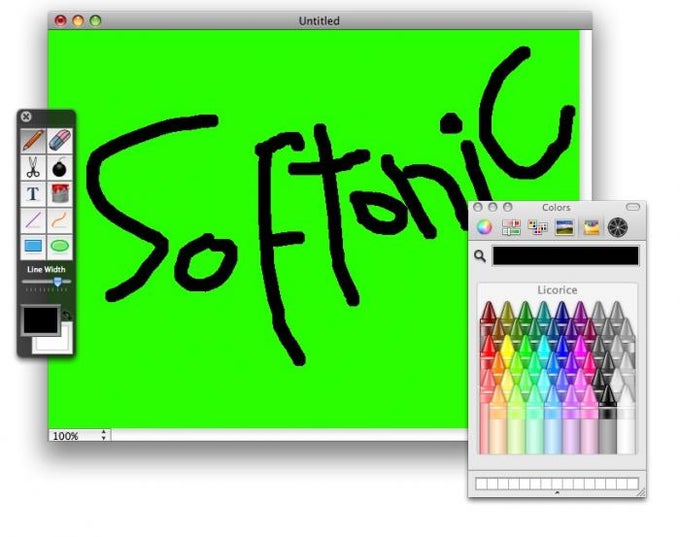
Task: Click the black foreground color swatch
Action: pyautogui.click(x=40, y=320)
